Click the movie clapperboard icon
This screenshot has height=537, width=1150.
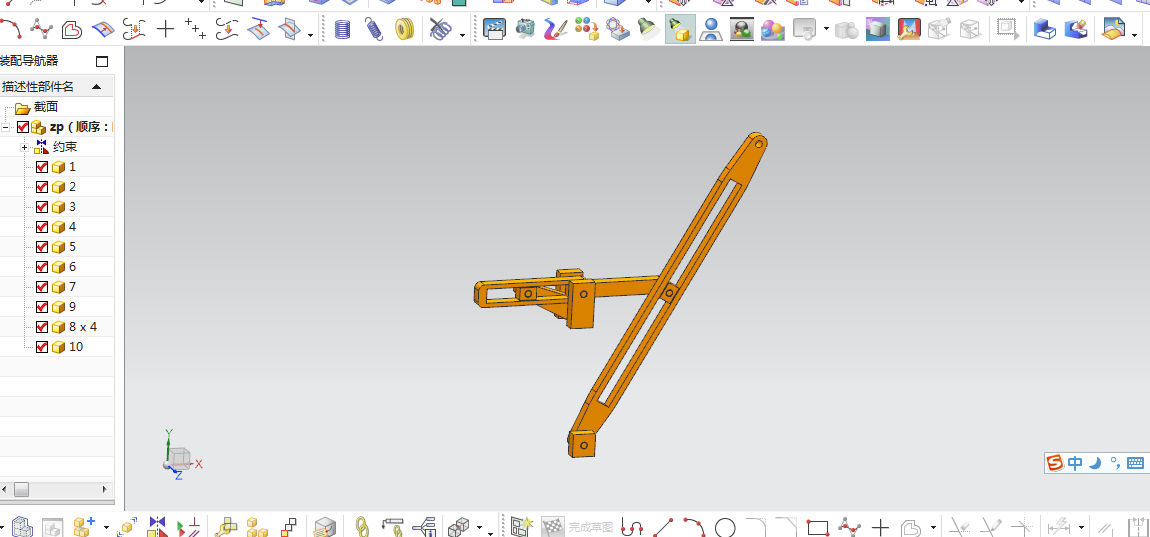[494, 29]
